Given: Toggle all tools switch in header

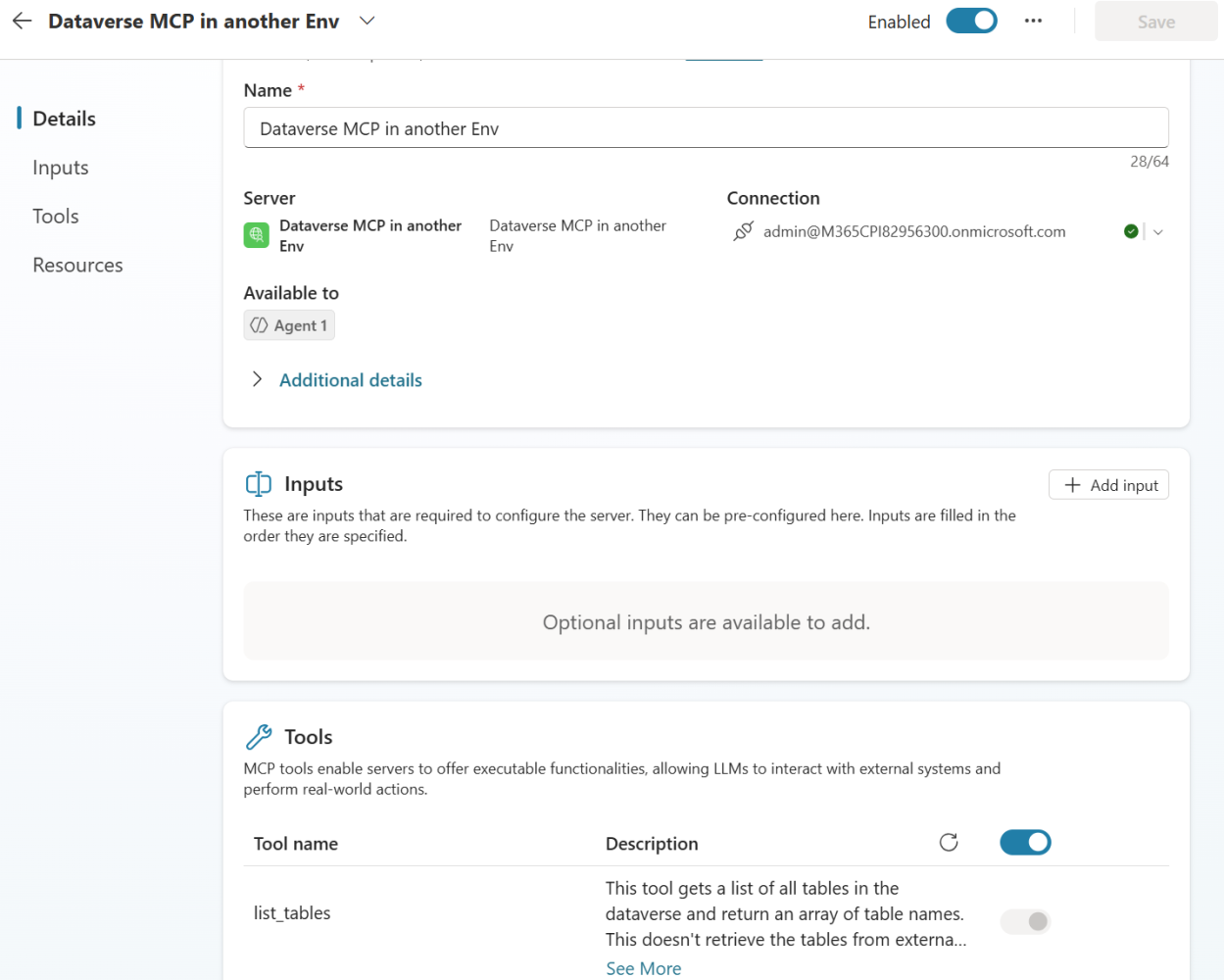Looking at the screenshot, I should pyautogui.click(x=1025, y=843).
